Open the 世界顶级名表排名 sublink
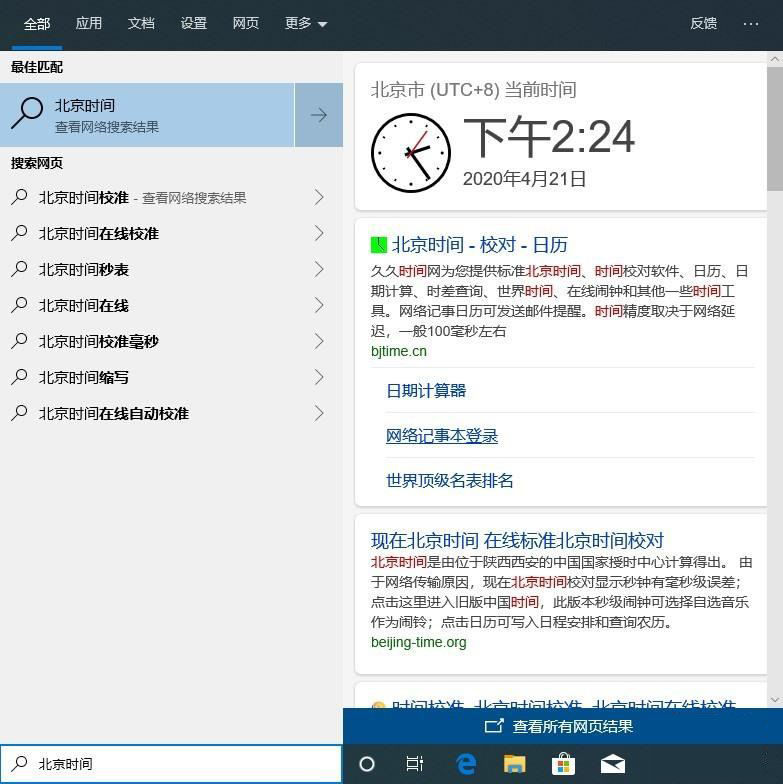The image size is (783, 784). click(x=450, y=480)
